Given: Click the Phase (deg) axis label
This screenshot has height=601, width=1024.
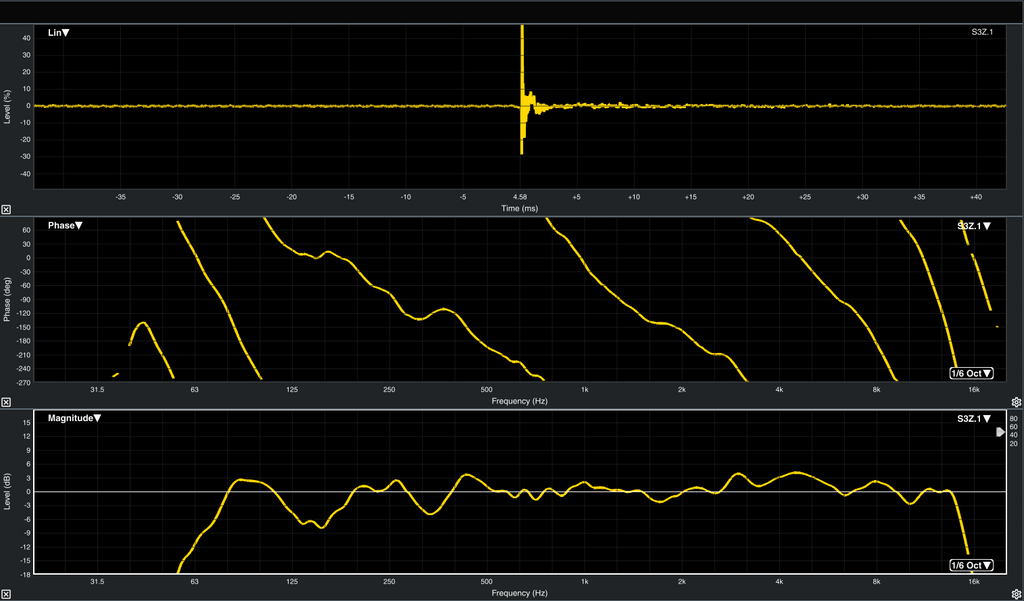Looking at the screenshot, I should pyautogui.click(x=8, y=299).
